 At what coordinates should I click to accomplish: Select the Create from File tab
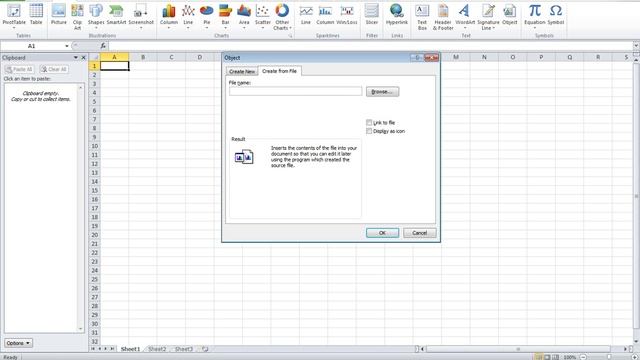(280, 71)
